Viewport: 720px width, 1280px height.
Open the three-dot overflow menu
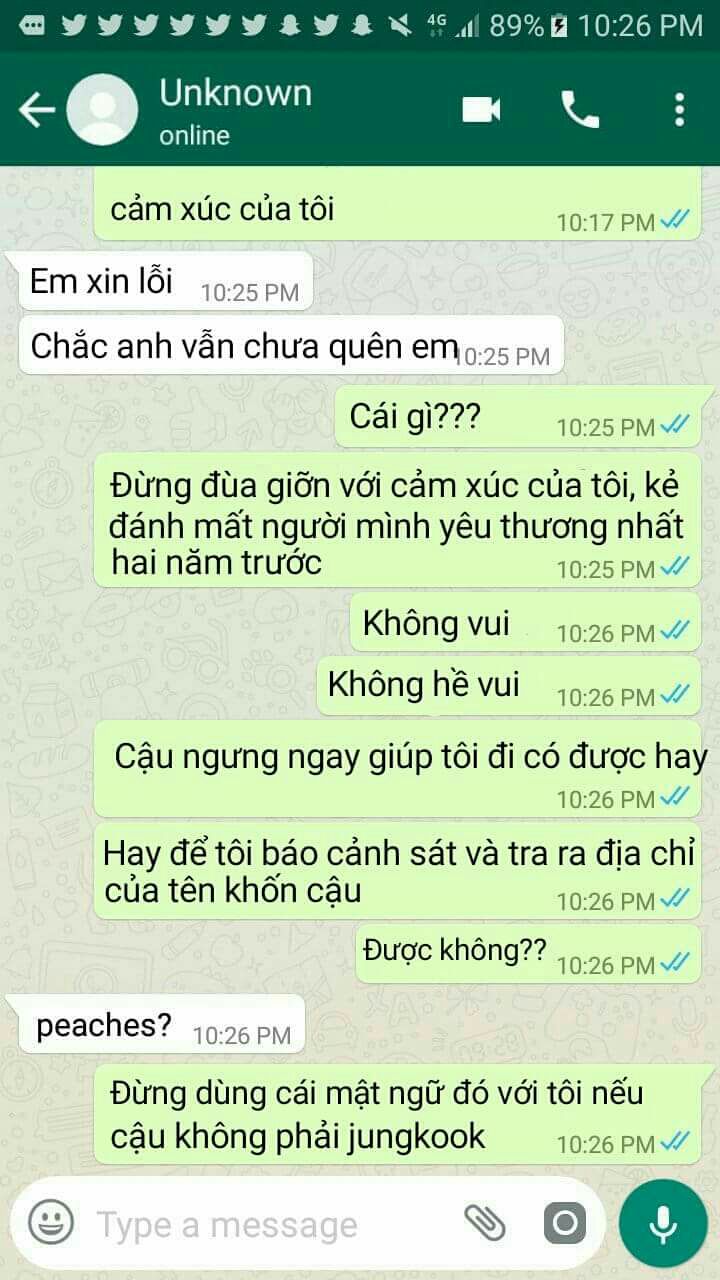pyautogui.click(x=679, y=109)
